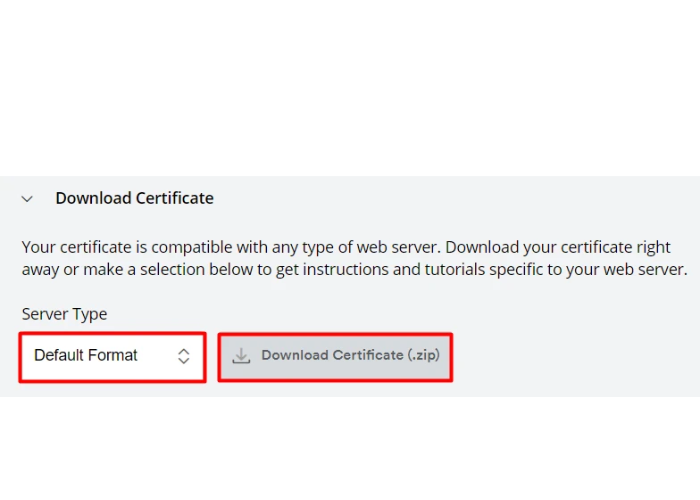Image resolution: width=700 pixels, height=500 pixels.
Task: Click the up-down arrows in Server Type selector
Action: click(184, 356)
